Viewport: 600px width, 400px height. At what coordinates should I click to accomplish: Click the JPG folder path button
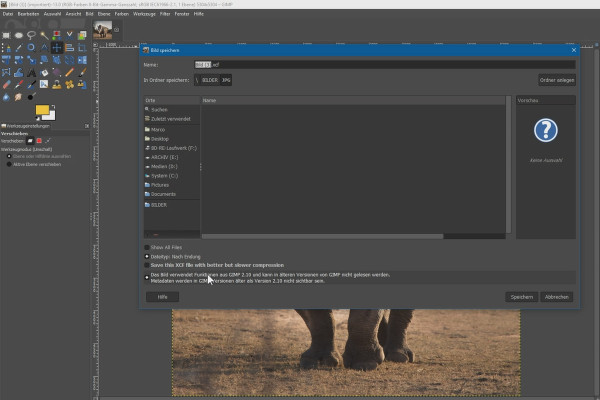pyautogui.click(x=226, y=80)
